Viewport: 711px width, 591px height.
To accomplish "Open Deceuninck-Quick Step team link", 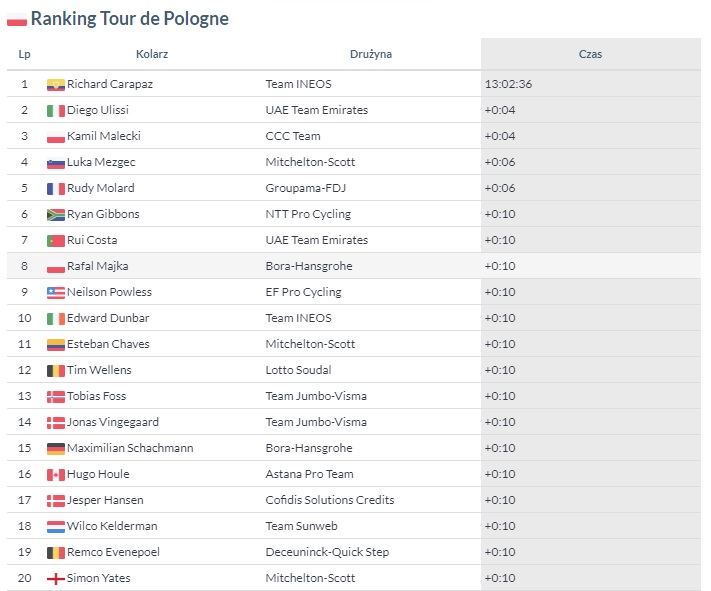I will pos(327,552).
